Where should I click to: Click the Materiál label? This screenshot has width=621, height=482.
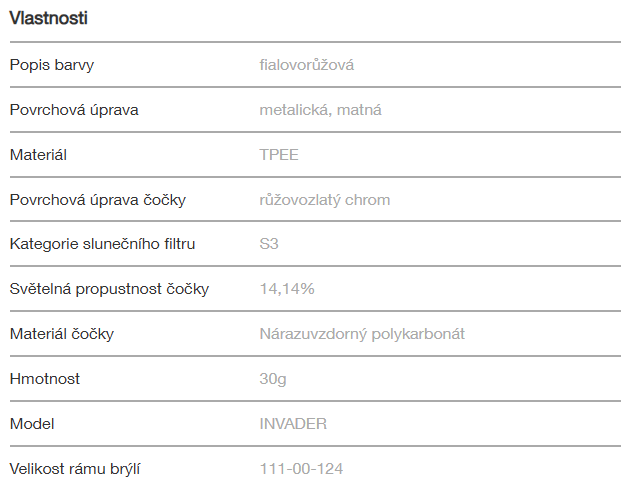[x=38, y=155]
